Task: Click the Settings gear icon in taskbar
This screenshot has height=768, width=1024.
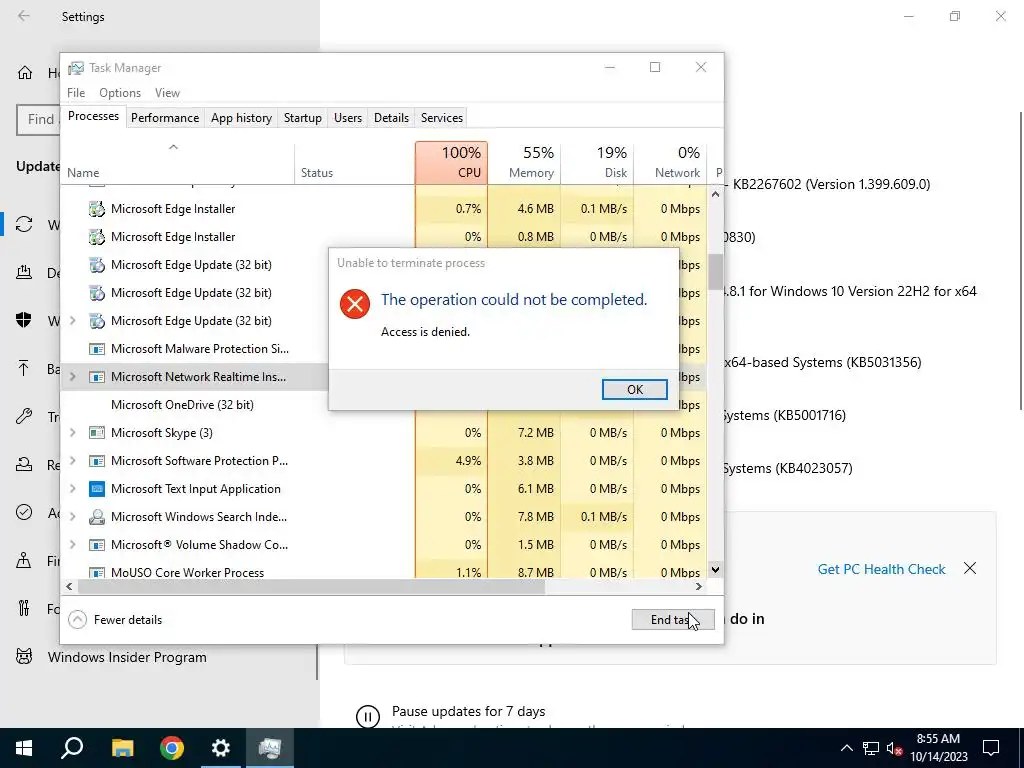Action: tap(221, 748)
